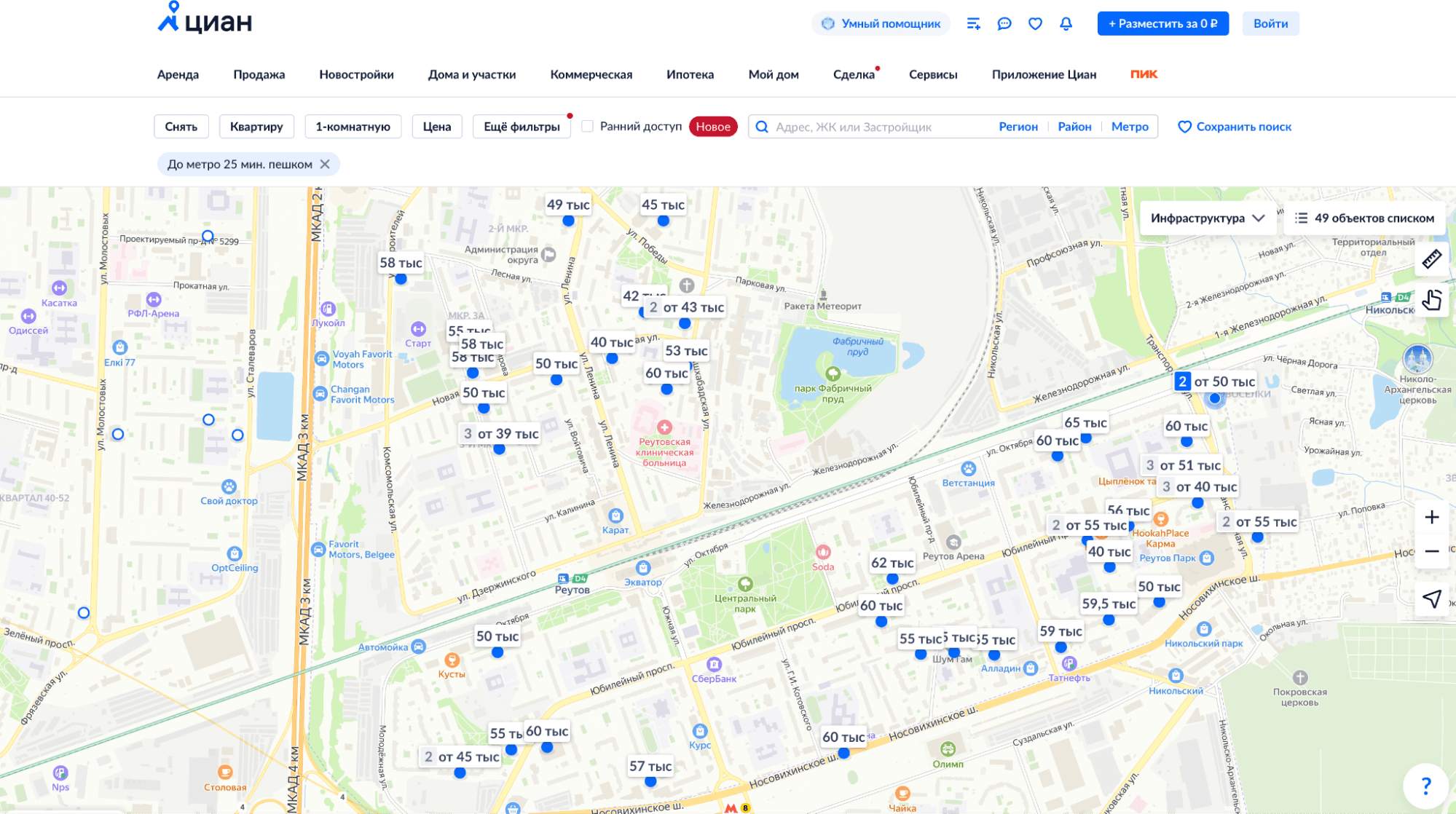Open the messages chat icon
Screen dimensions: 1456x814
pyautogui.click(x=1004, y=24)
